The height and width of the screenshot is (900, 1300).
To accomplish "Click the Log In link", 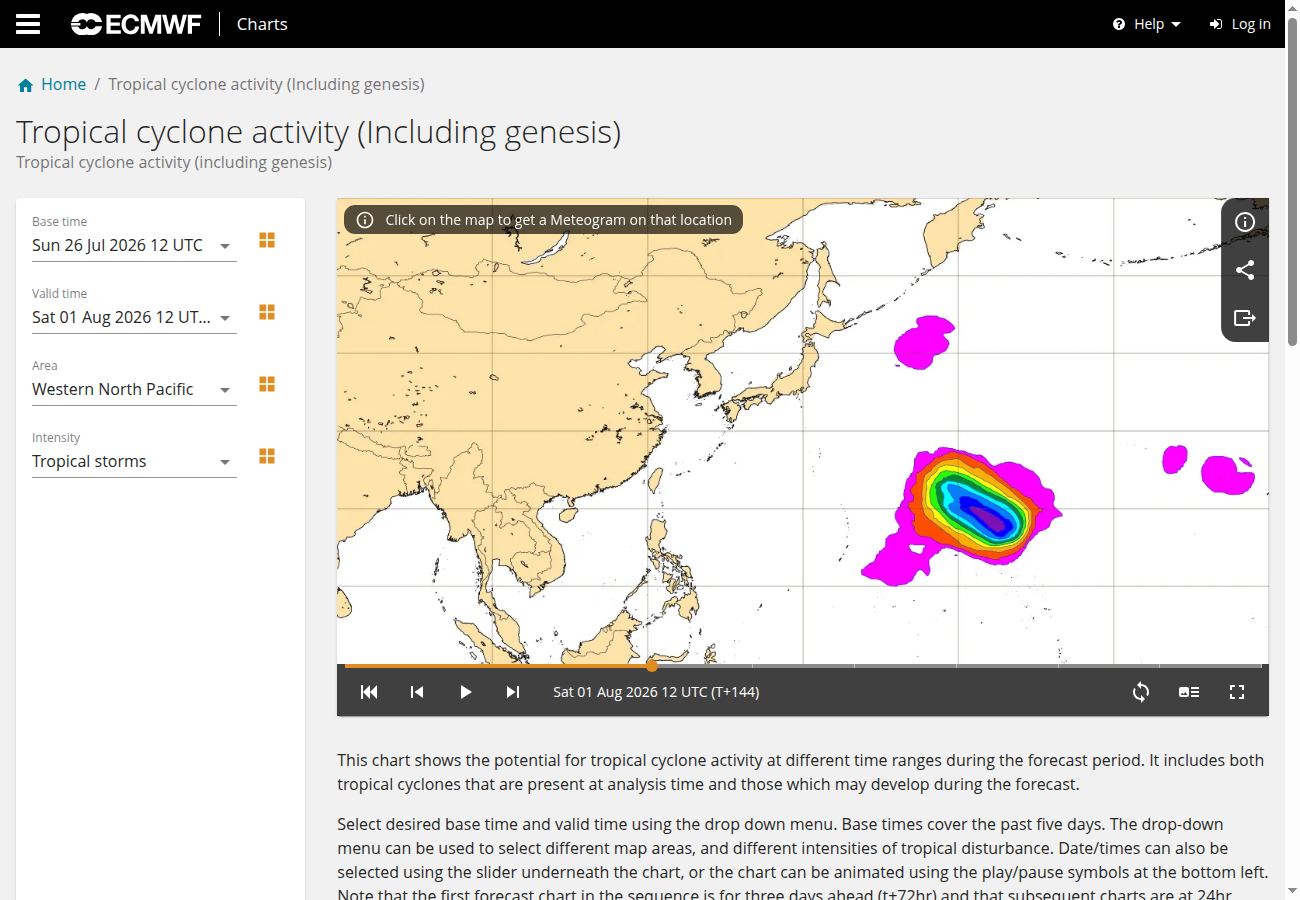I will [x=1240, y=24].
